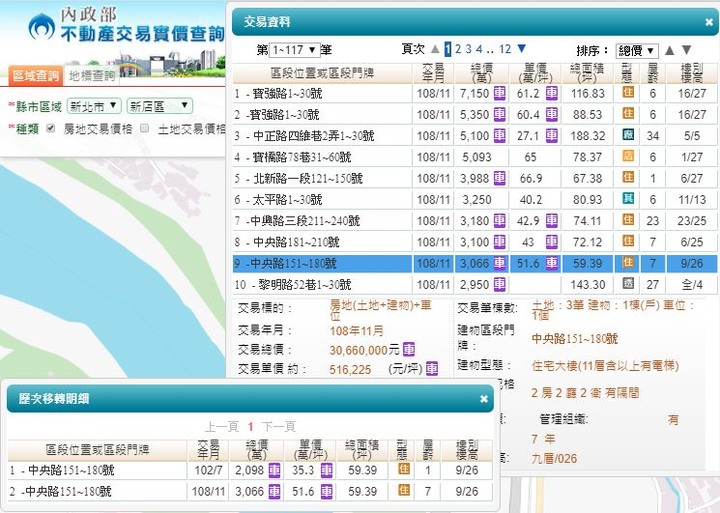Select row 中央路181~210號
Image resolution: width=720 pixels, height=513 pixels.
tap(475, 242)
